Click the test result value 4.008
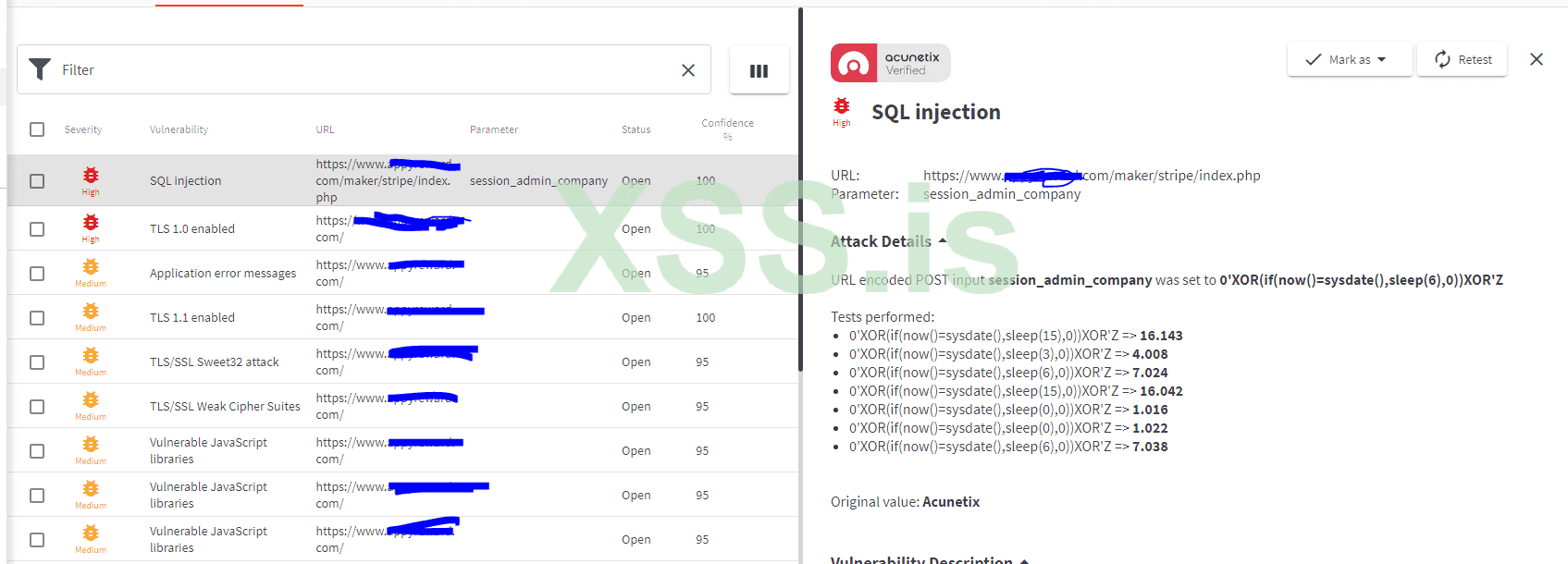Image resolution: width=1568 pixels, height=564 pixels. point(1150,354)
